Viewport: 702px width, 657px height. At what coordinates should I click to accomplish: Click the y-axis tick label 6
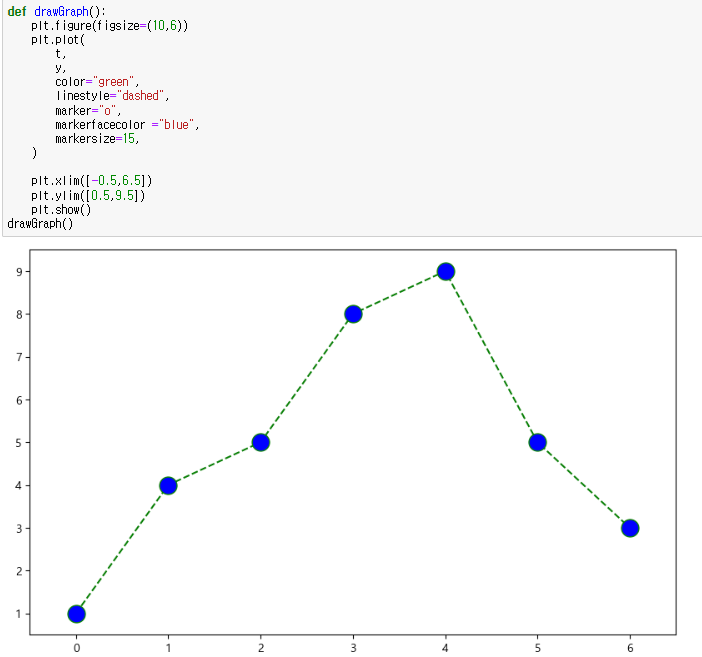tap(19, 400)
